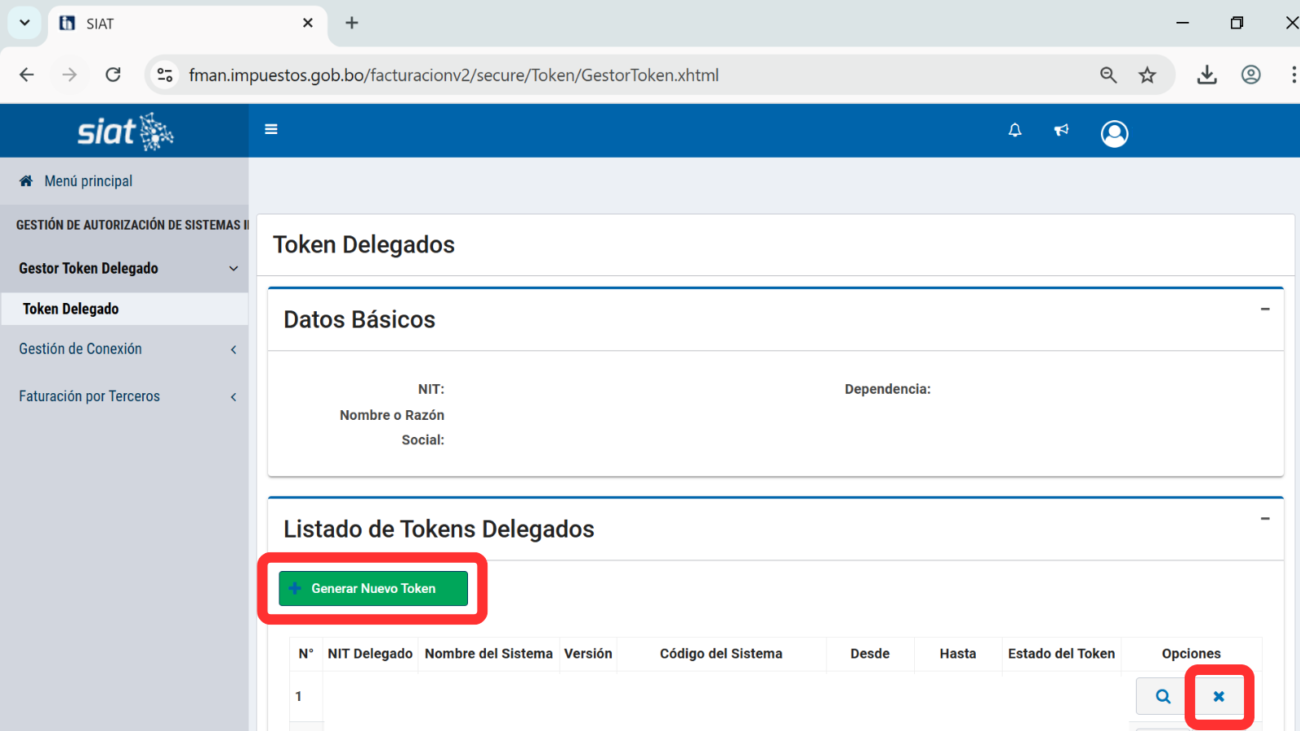This screenshot has width=1300, height=731.
Task: Bookmark this page with the star icon
Action: 1147,75
